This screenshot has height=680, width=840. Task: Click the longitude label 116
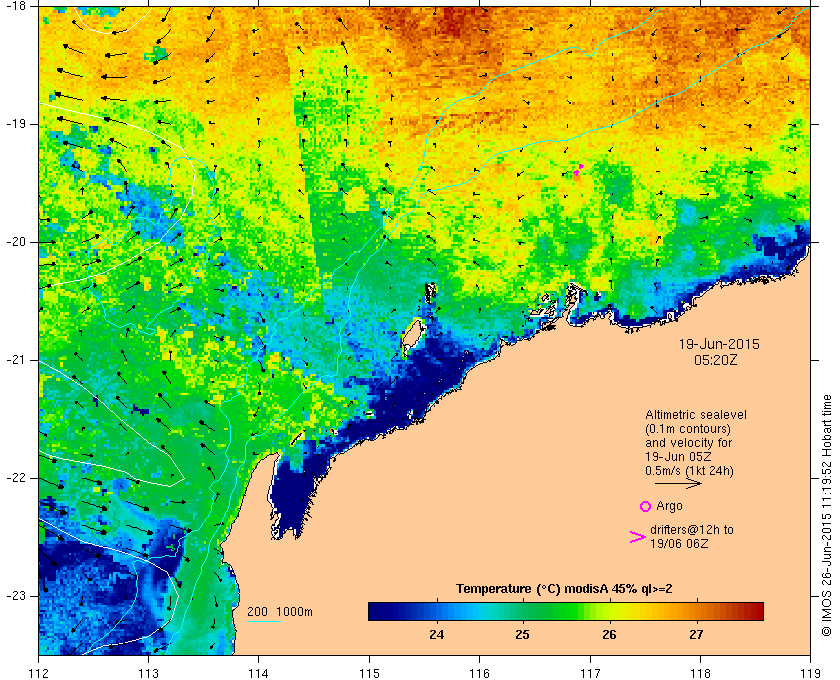click(x=479, y=673)
